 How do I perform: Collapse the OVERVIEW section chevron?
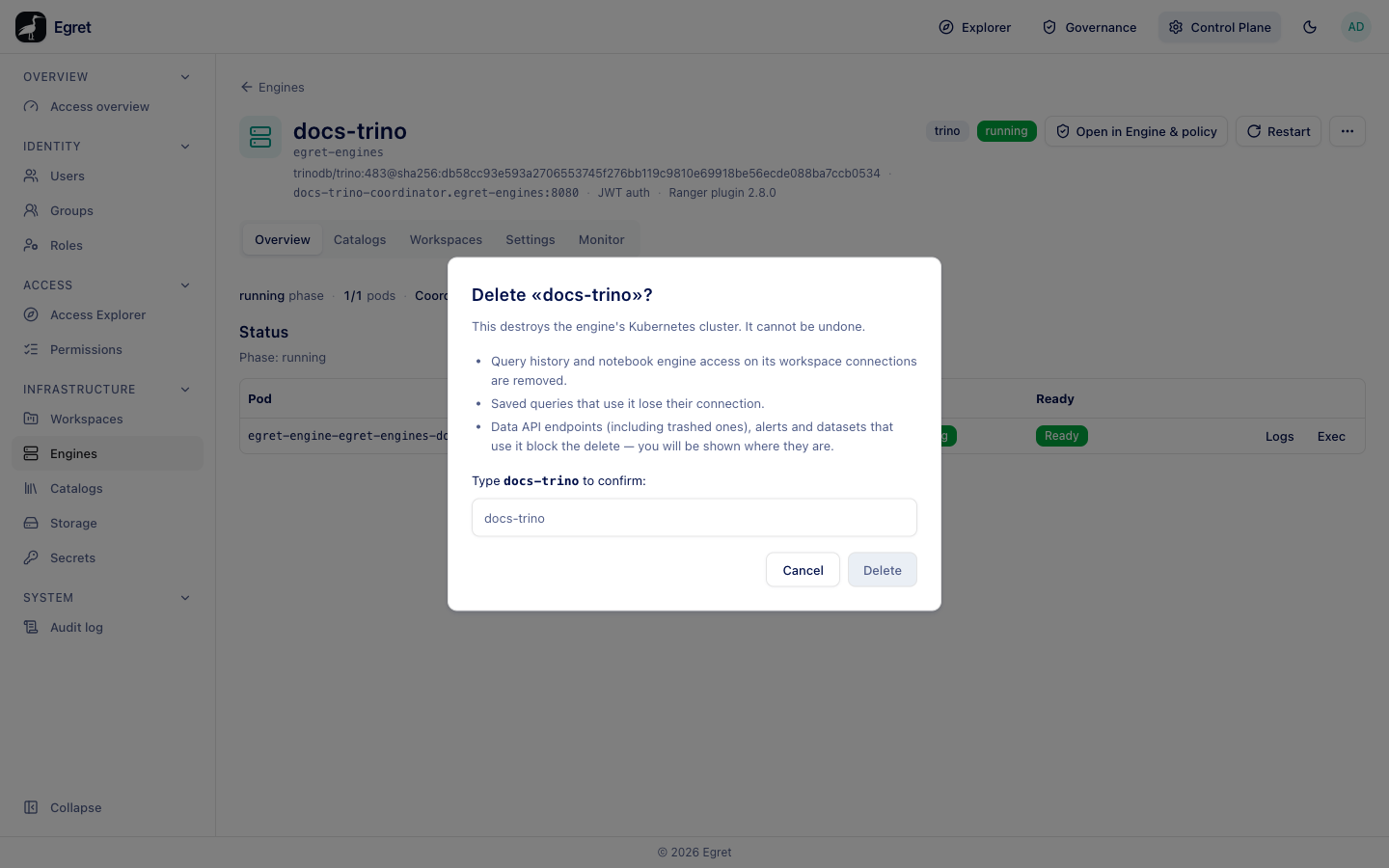(x=185, y=77)
